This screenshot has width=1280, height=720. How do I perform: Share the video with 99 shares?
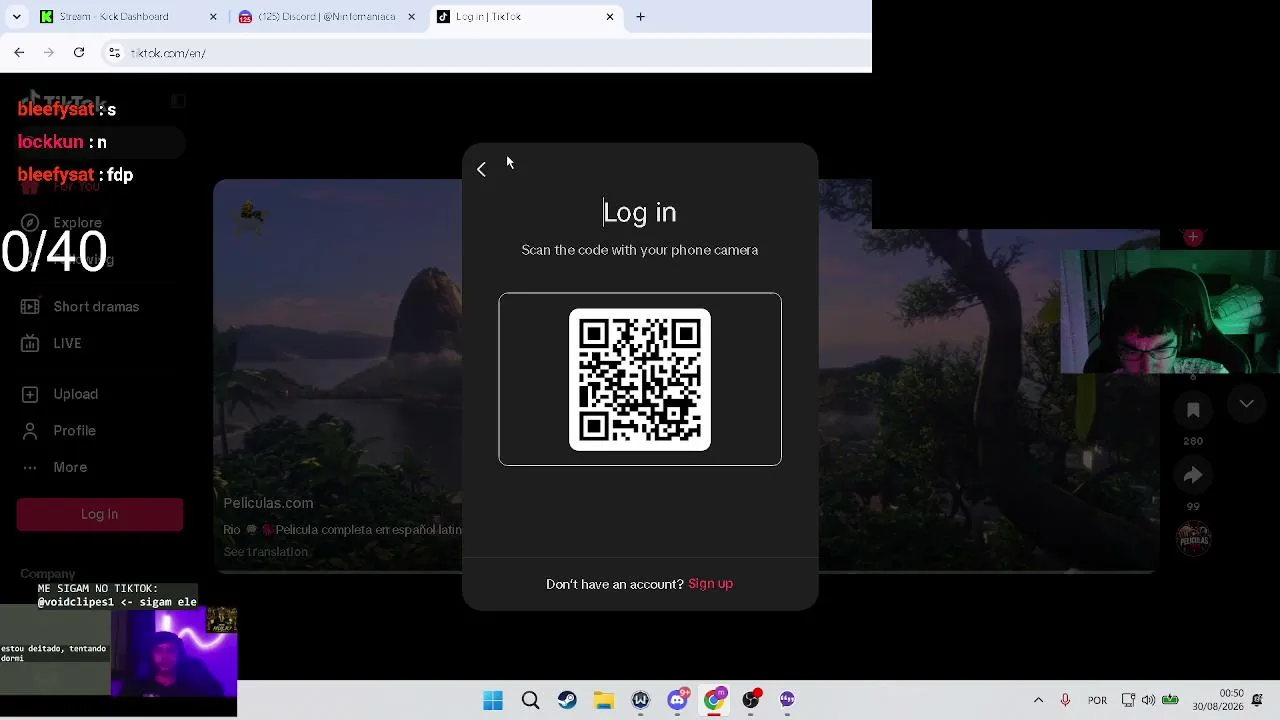tap(1193, 475)
